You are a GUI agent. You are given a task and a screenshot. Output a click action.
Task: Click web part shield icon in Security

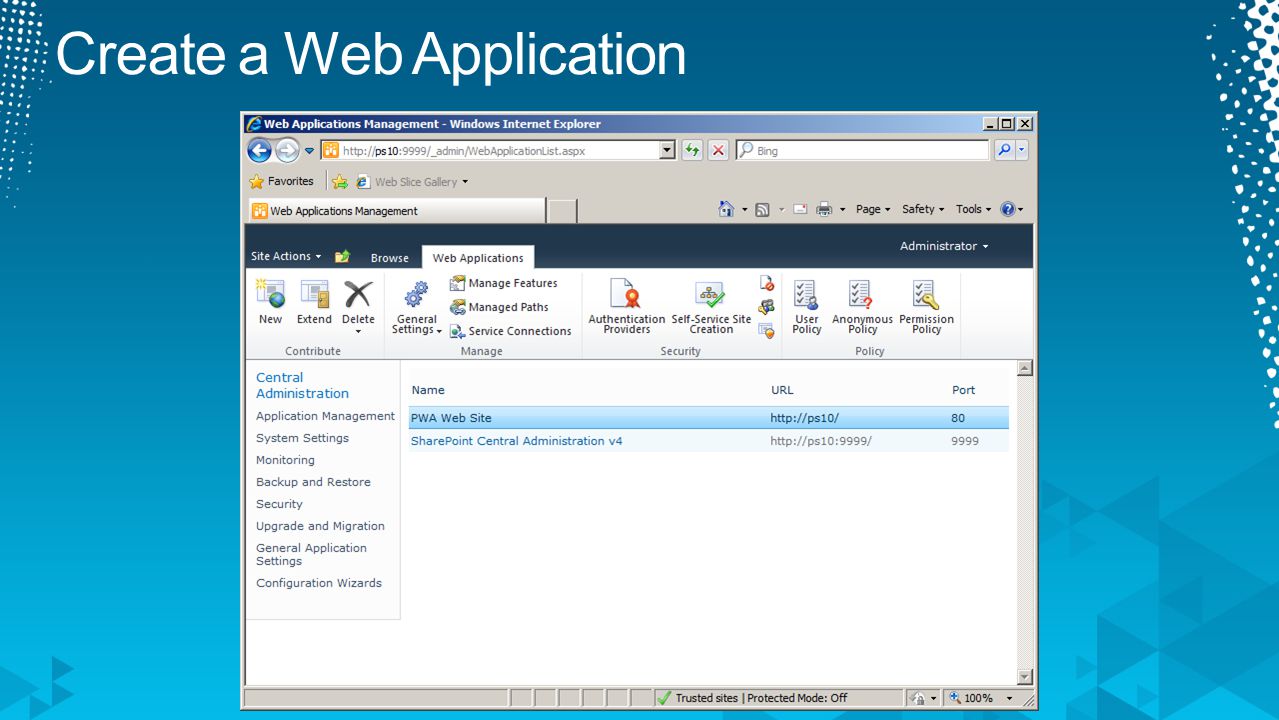coord(767,331)
